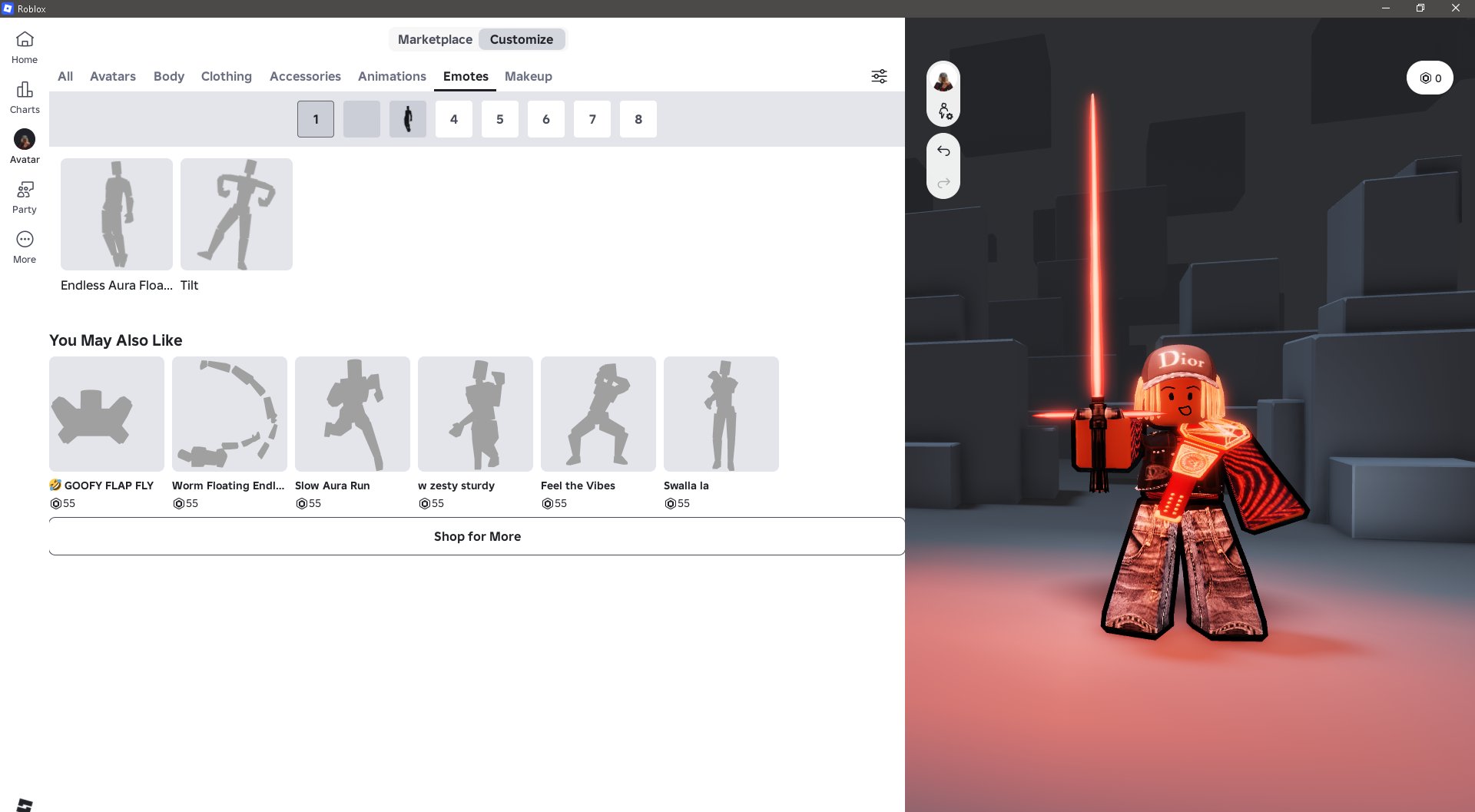Screen dimensions: 1475x812
Task: Select emote slot 6
Action: point(546,119)
